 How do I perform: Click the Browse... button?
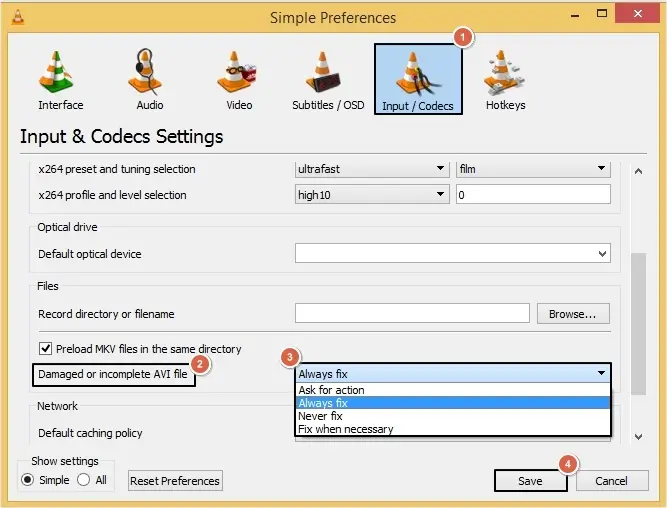click(x=573, y=314)
